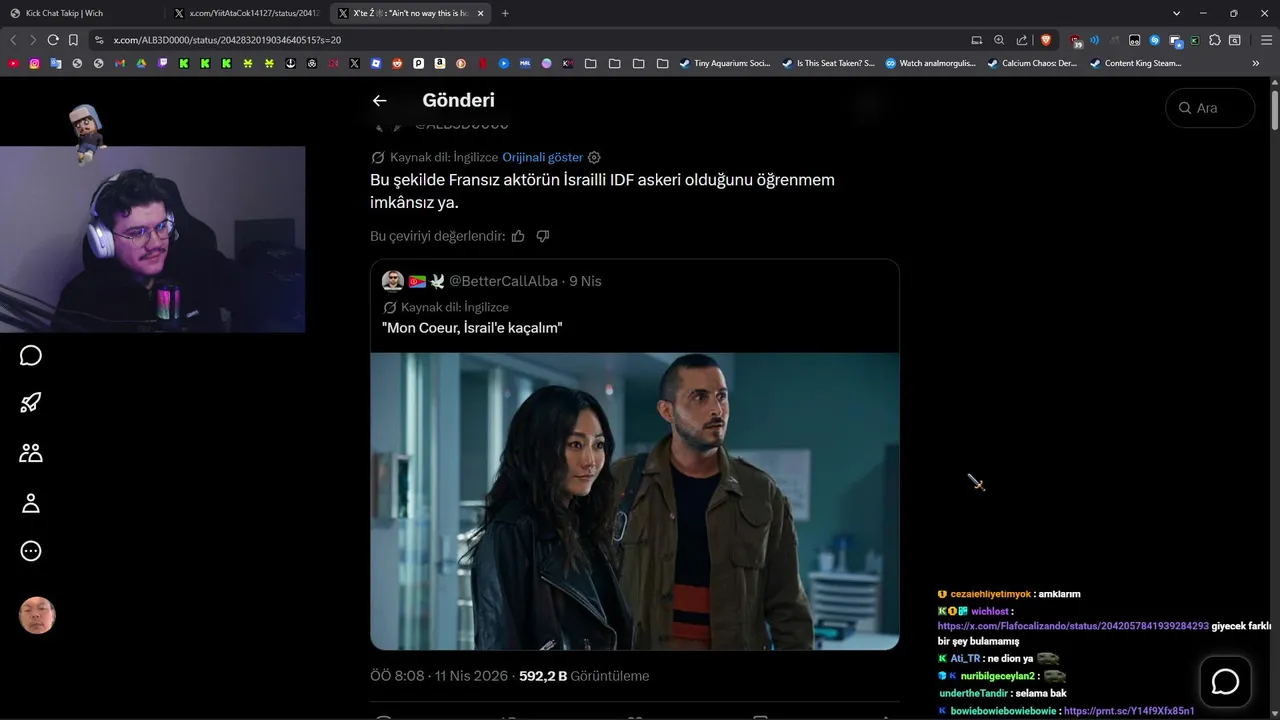Viewport: 1280px width, 720px height.
Task: Bookmark this page from the toolbar
Action: tap(73, 40)
